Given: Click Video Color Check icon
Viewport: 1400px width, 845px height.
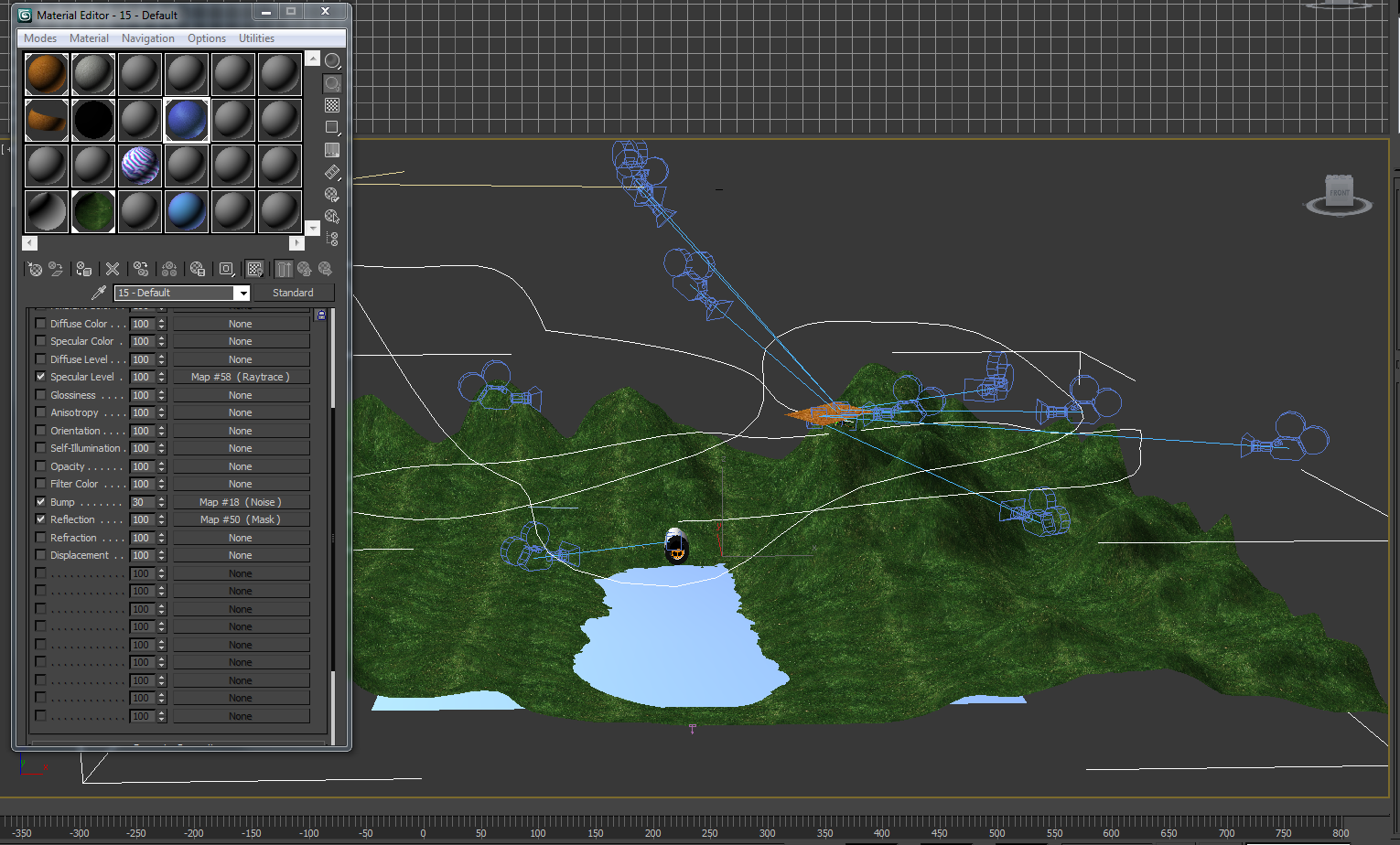Looking at the screenshot, I should click(x=332, y=150).
